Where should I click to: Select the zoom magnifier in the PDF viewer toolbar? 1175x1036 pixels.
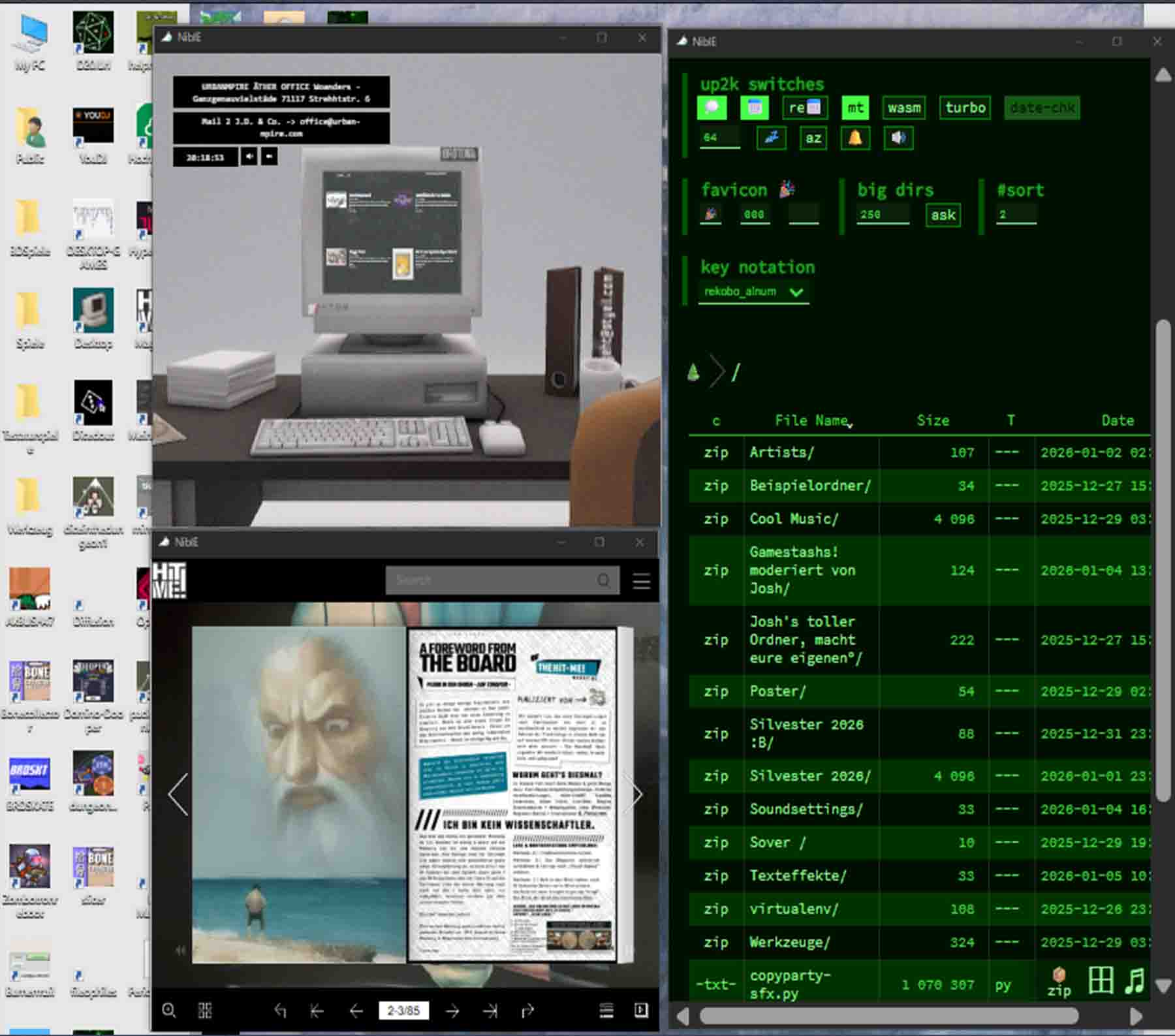tap(170, 1010)
